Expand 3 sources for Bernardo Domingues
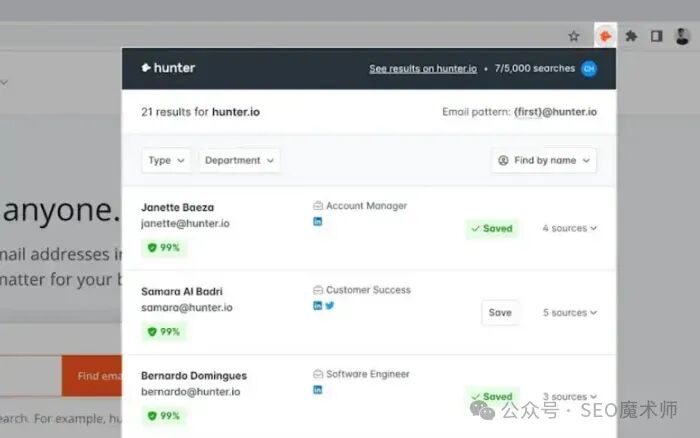This screenshot has height=438, width=700. coord(570,396)
